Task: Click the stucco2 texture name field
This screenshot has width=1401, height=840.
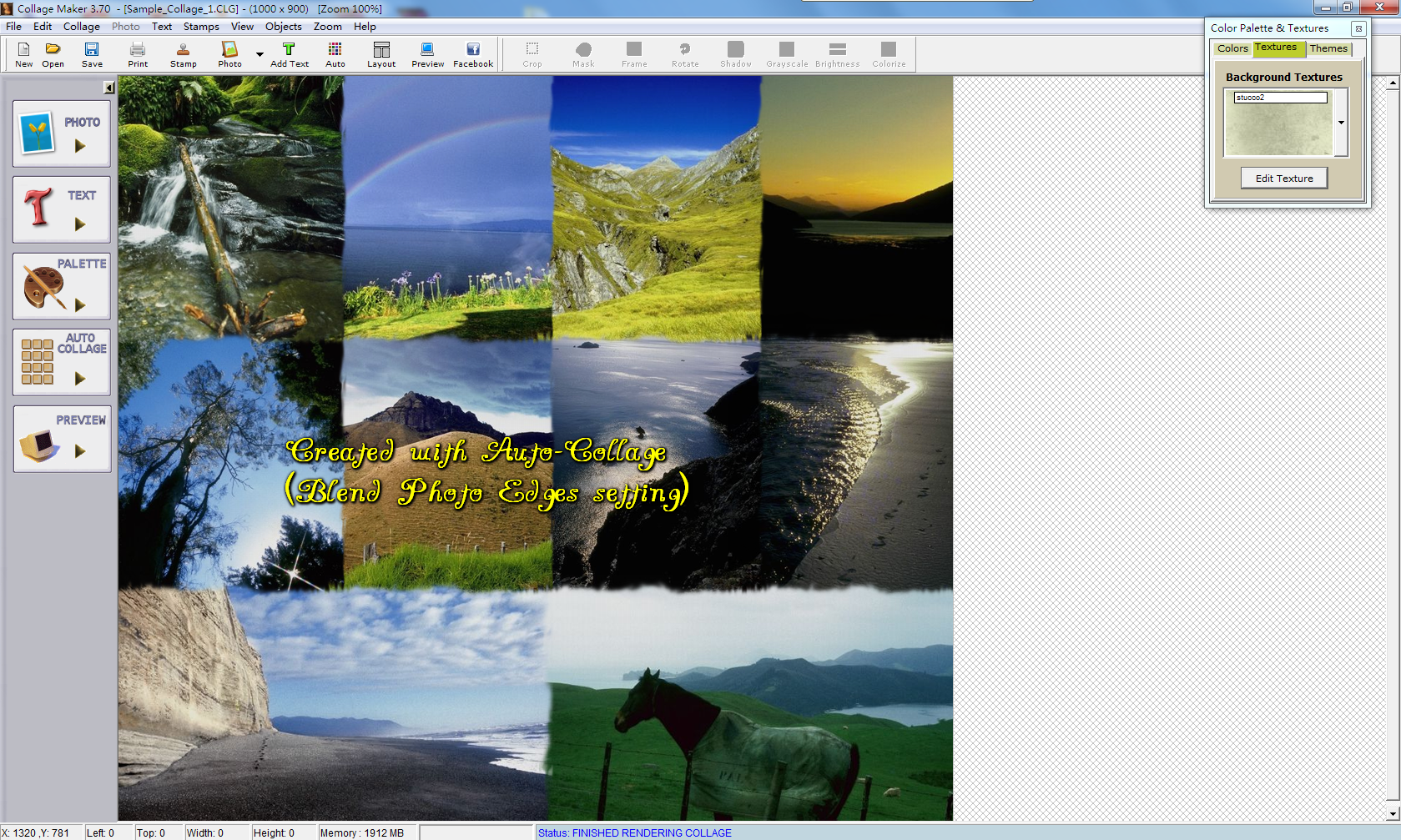Action: 1280,98
